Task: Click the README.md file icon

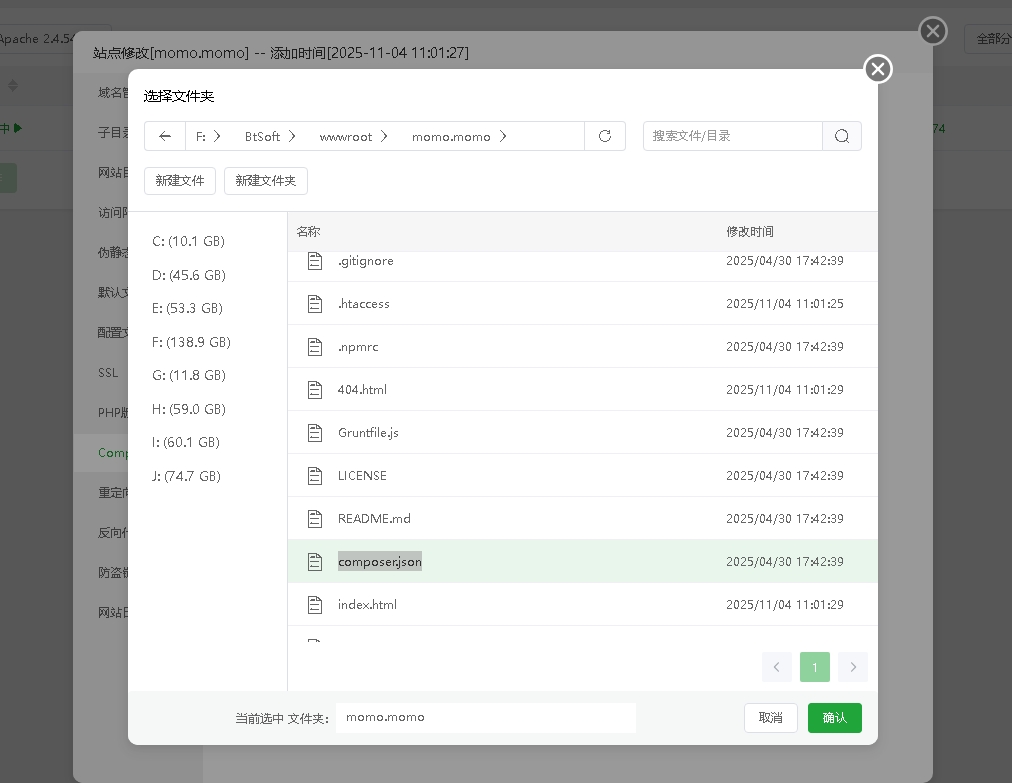Action: click(x=315, y=518)
